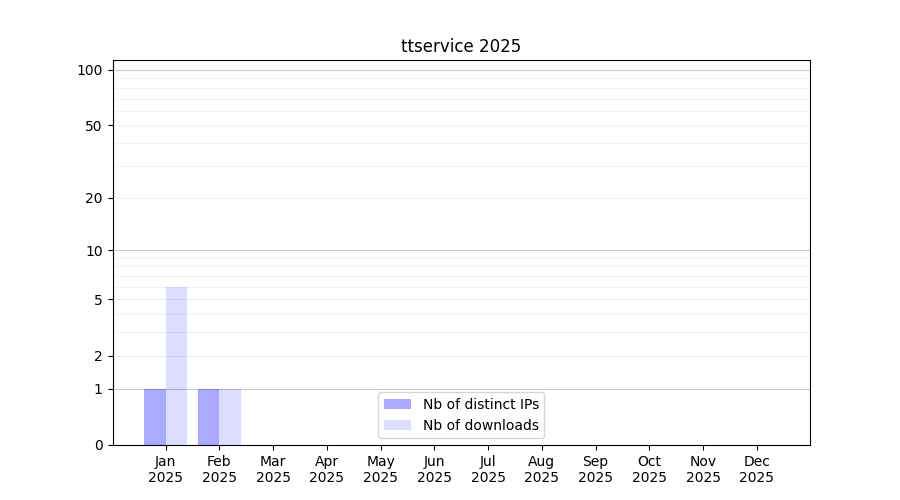Click the 50 tick on the y-axis
This screenshot has height=500, width=900.
click(x=94, y=126)
